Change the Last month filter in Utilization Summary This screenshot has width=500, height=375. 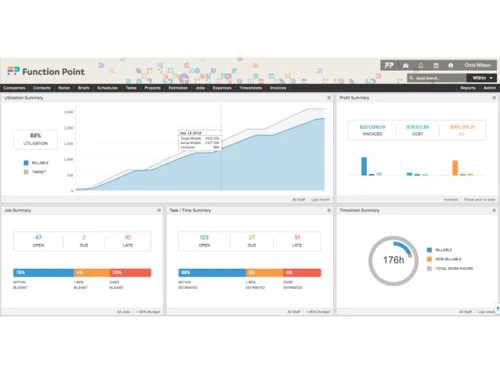pyautogui.click(x=320, y=199)
